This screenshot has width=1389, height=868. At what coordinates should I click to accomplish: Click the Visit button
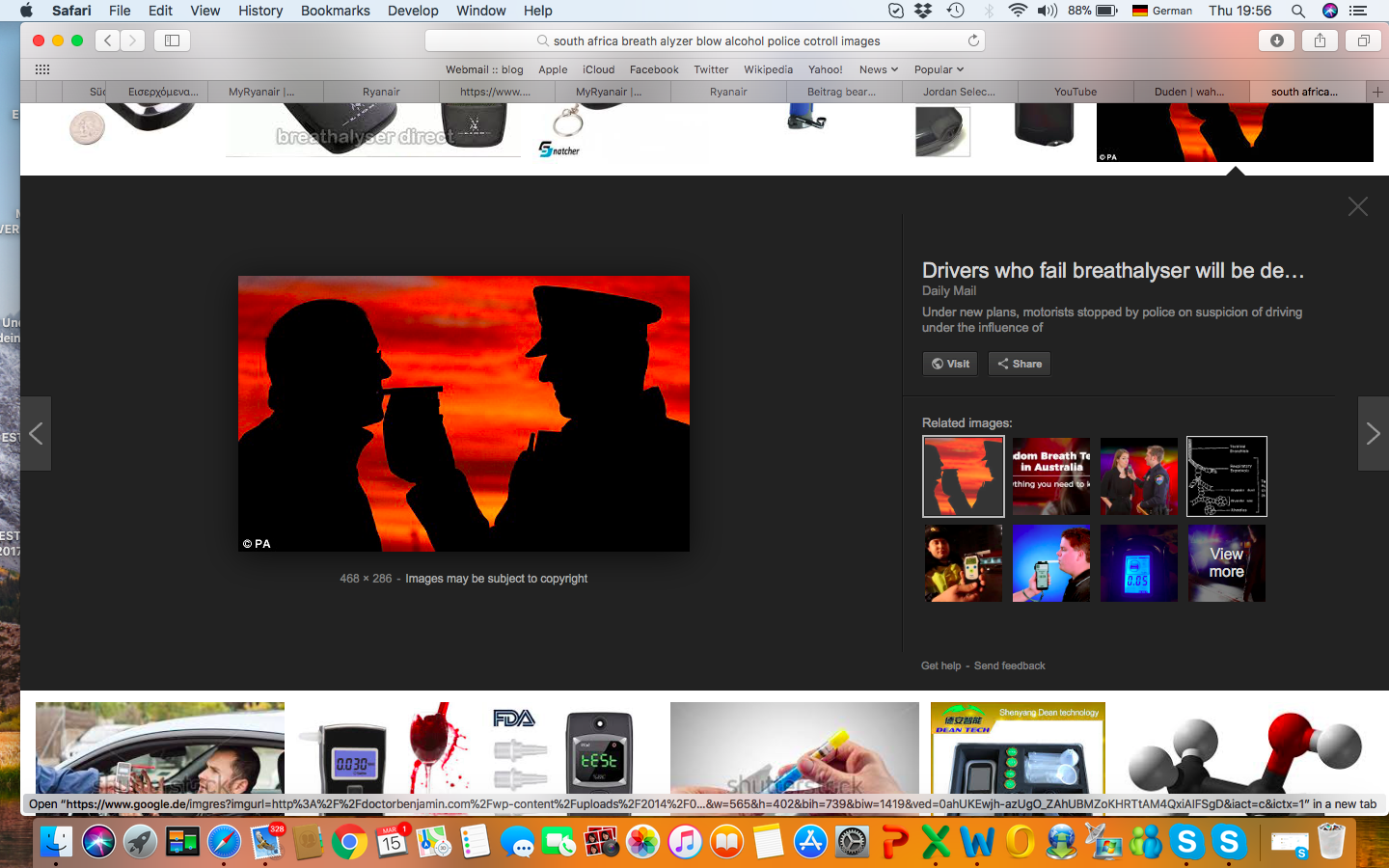click(950, 364)
